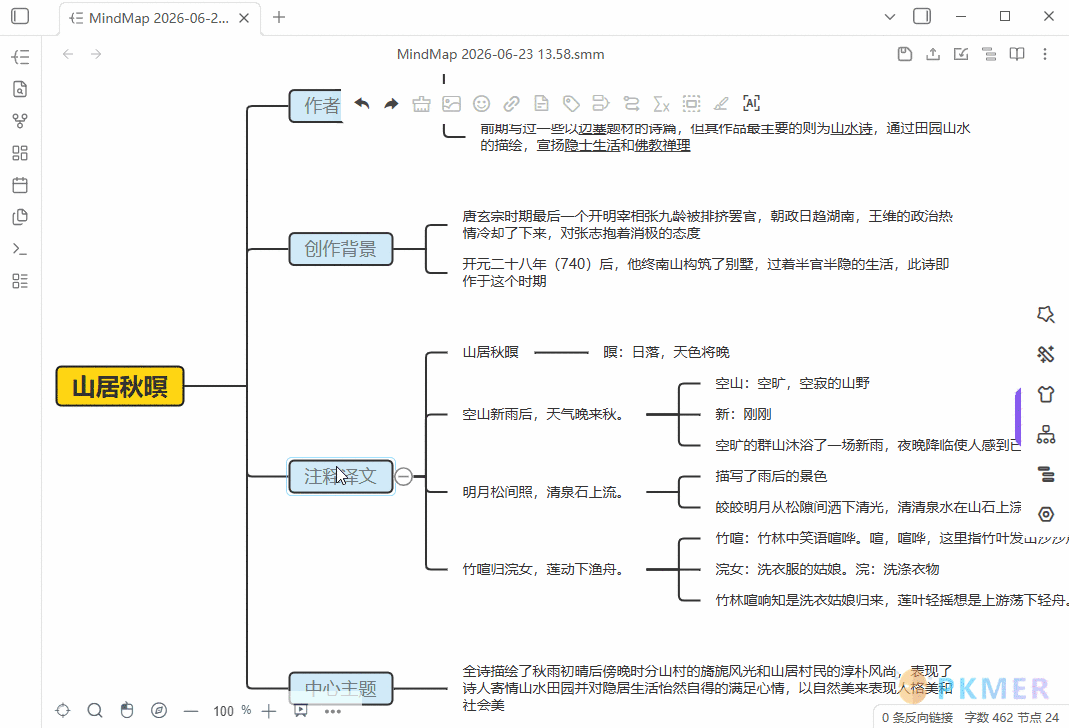Screen dimensions: 1069x728
Task: Open search in mind map
Action: pyautogui.click(x=95, y=710)
